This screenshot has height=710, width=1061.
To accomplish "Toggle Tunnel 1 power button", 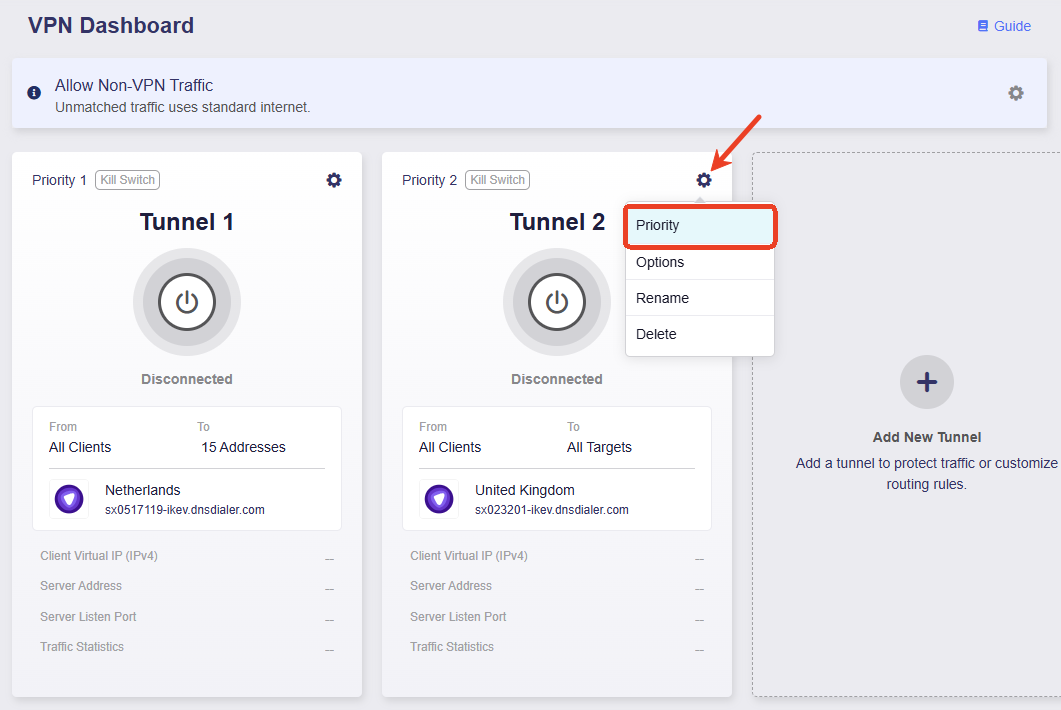I will point(187,302).
